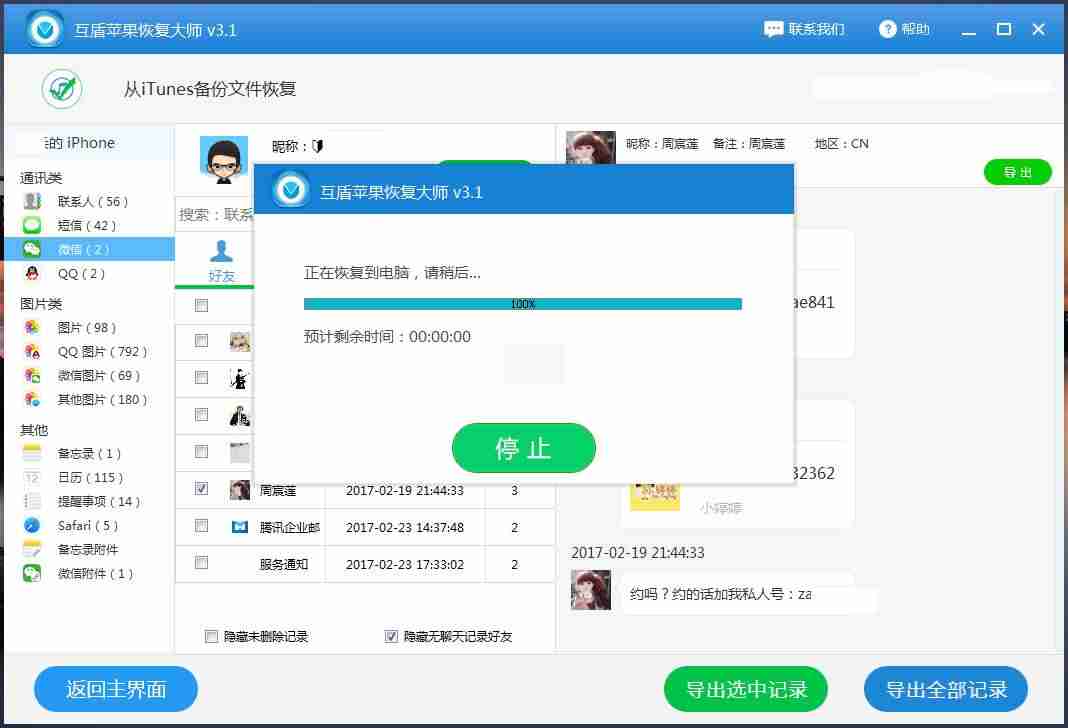The image size is (1068, 728).
Task: Click the notes icon beside 备忘录 (1)
Action: pos(32,453)
